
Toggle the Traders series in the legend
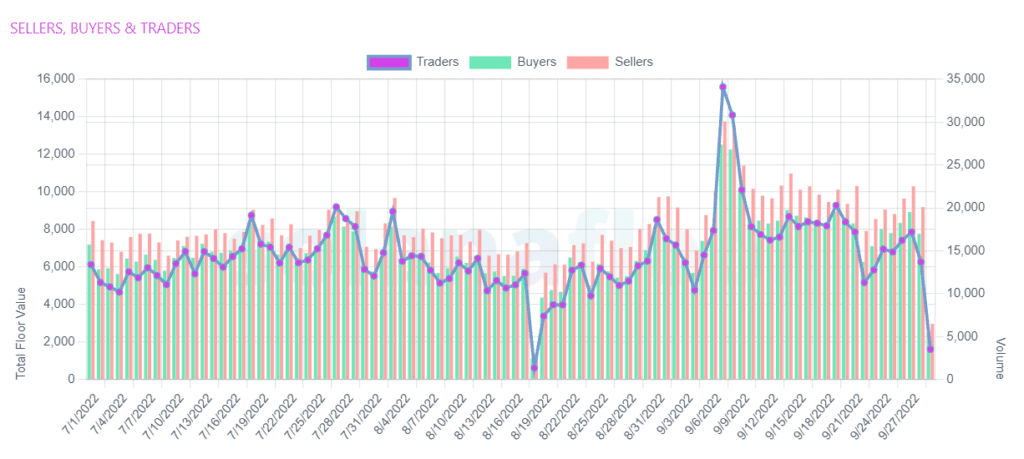pos(437,62)
